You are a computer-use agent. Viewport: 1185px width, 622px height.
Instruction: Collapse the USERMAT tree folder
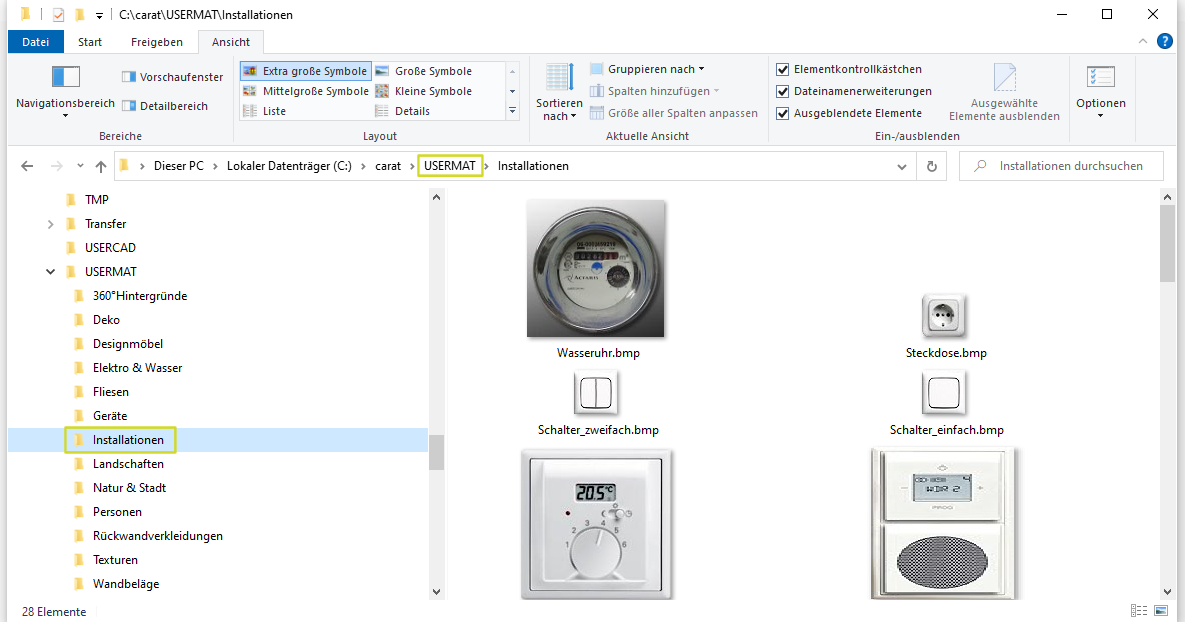[x=51, y=272]
